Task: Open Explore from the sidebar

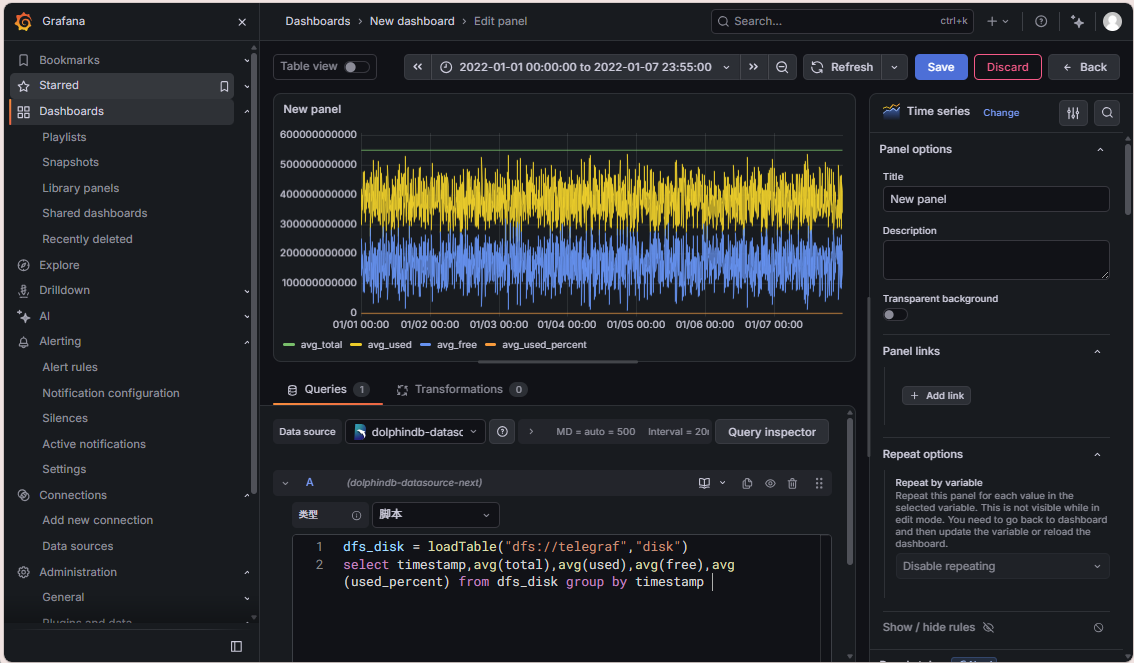Action: point(59,265)
